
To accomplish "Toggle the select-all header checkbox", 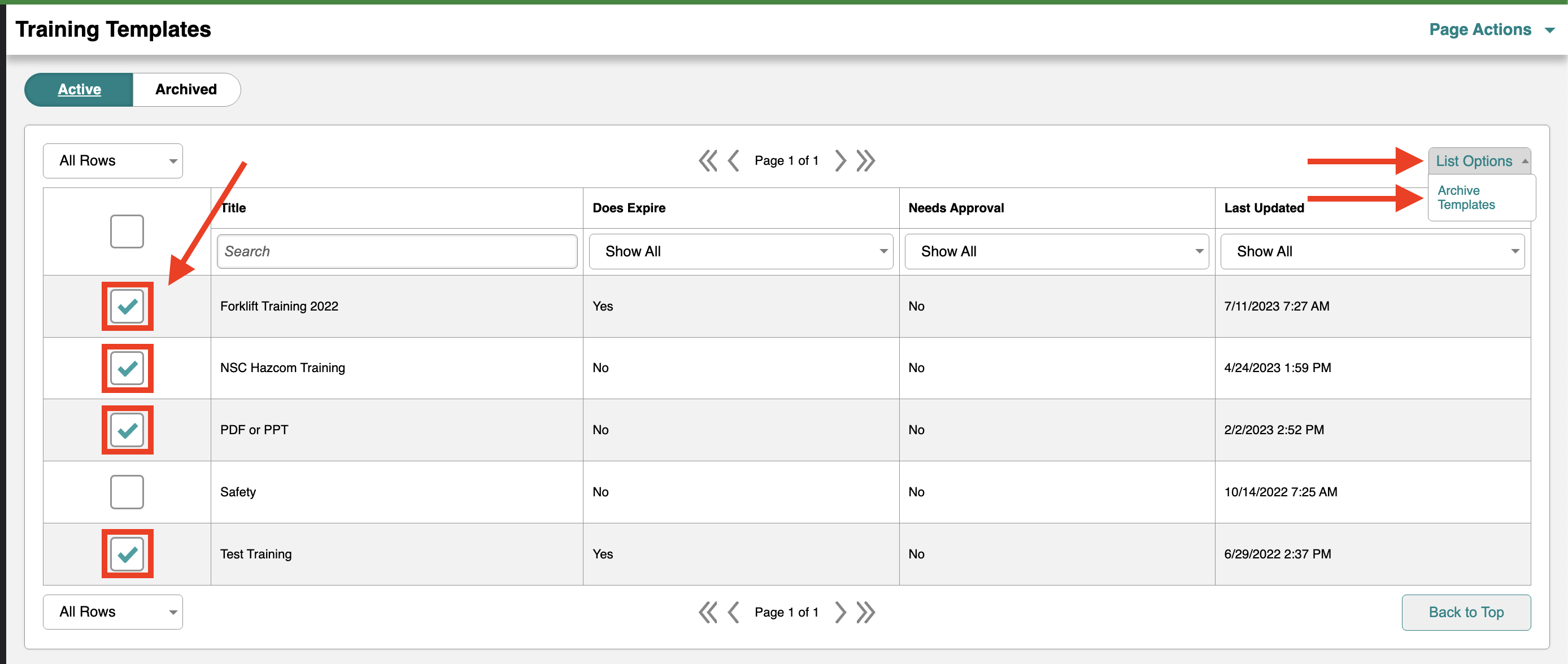I will click(x=127, y=231).
